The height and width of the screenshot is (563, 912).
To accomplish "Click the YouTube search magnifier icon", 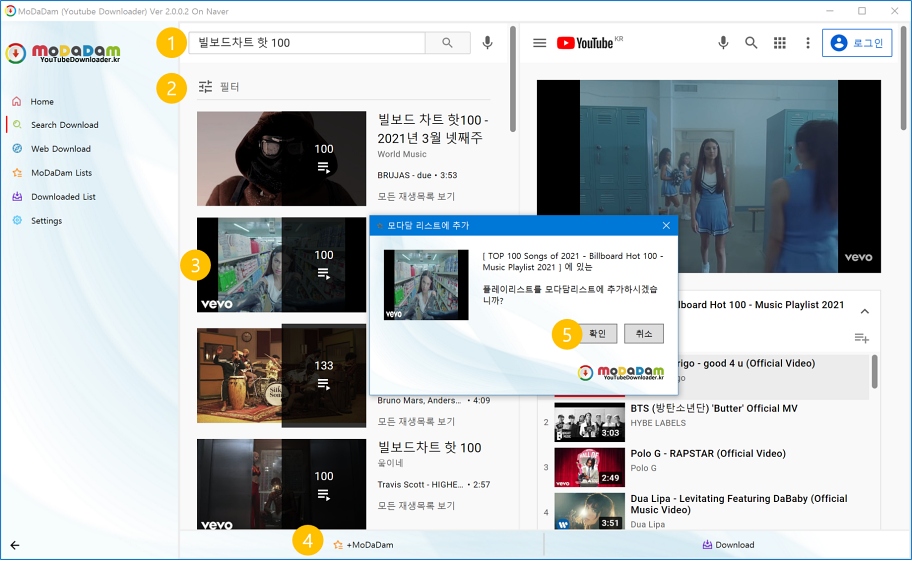I will 751,42.
